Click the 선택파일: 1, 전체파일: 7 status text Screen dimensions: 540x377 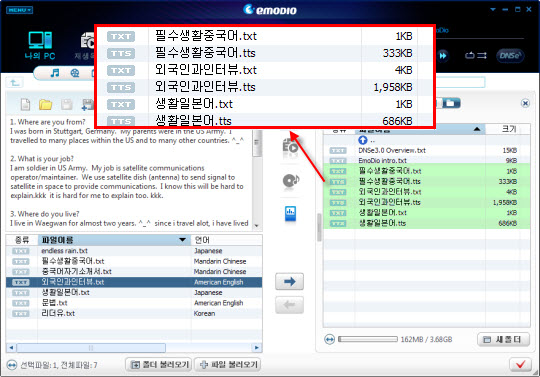59,365
